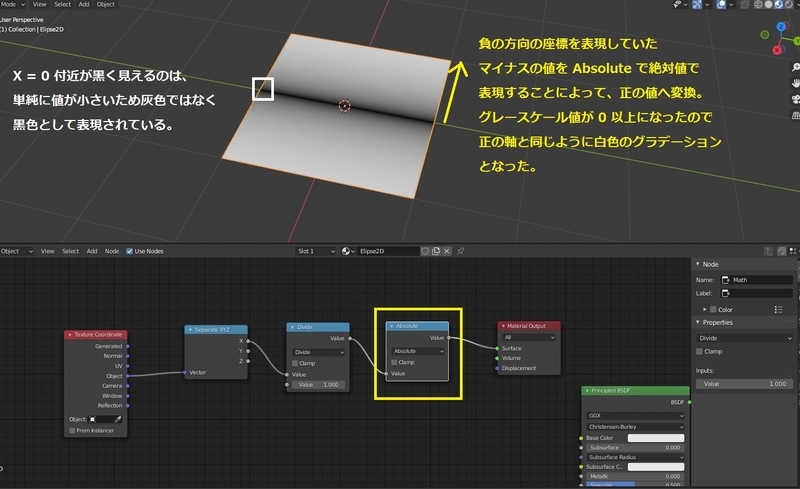This screenshot has height=489, width=800.
Task: Switch perspective/orthographic grid icon
Action: click(795, 115)
